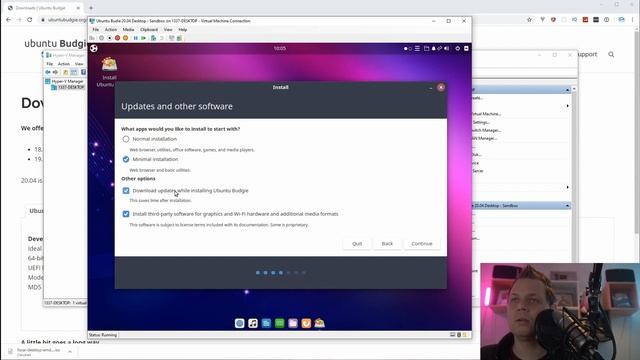
Task: Open Action menu in Hyper-V Manager window
Action: click(x=64, y=64)
